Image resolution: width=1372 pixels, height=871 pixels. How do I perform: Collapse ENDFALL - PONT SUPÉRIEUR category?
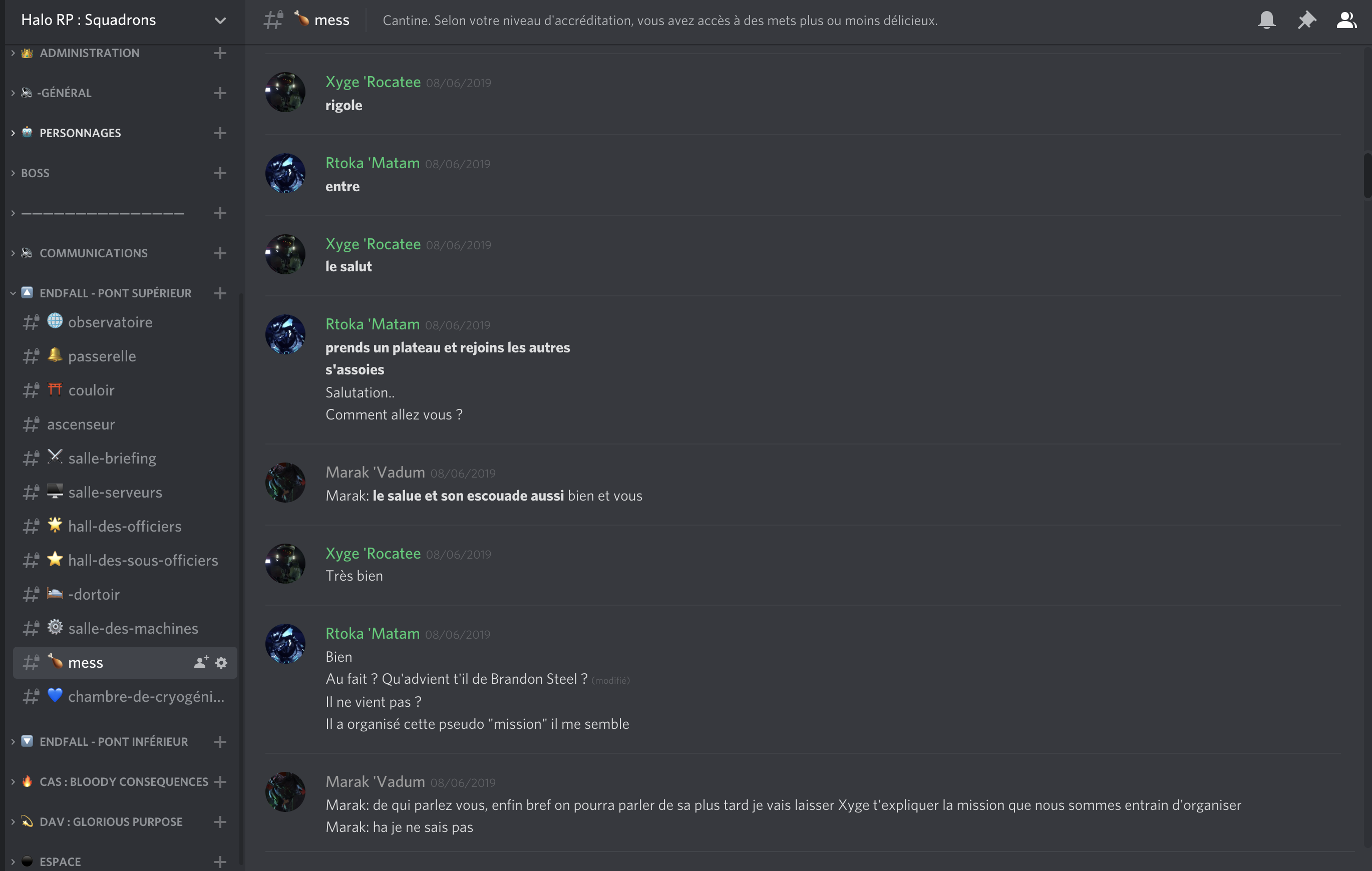[x=107, y=293]
